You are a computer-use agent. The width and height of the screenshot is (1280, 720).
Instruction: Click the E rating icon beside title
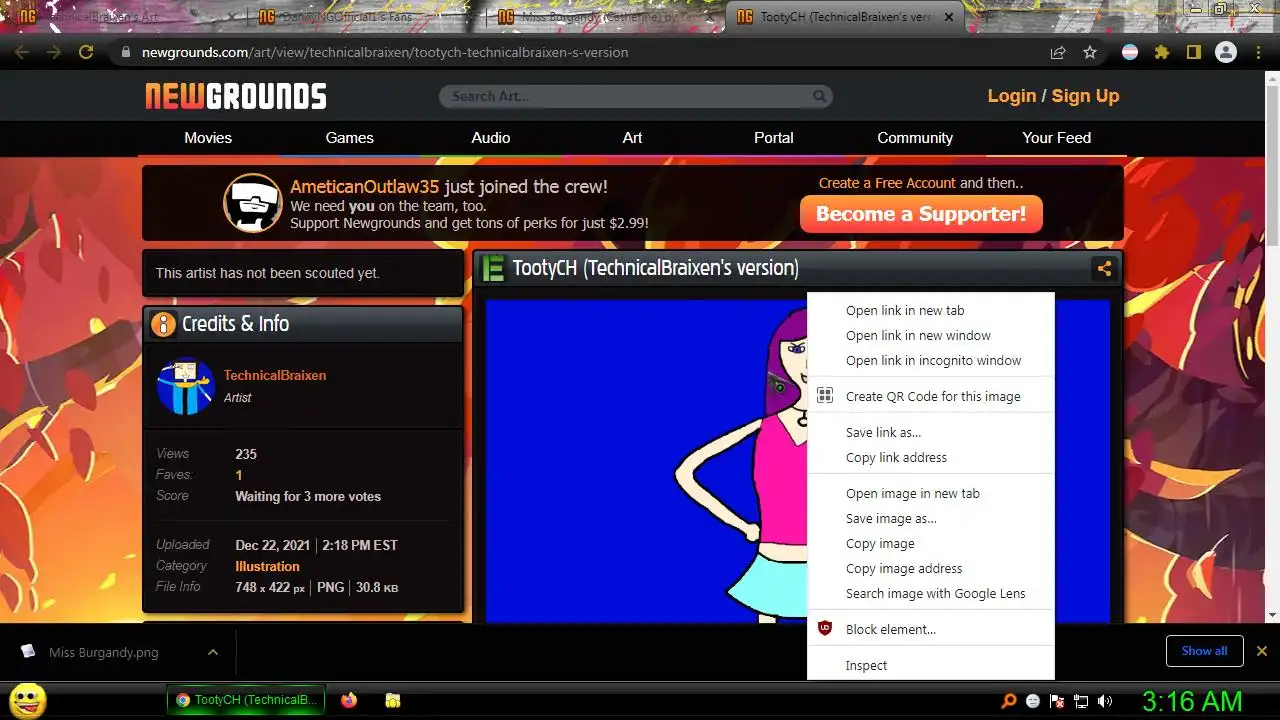tap(493, 268)
